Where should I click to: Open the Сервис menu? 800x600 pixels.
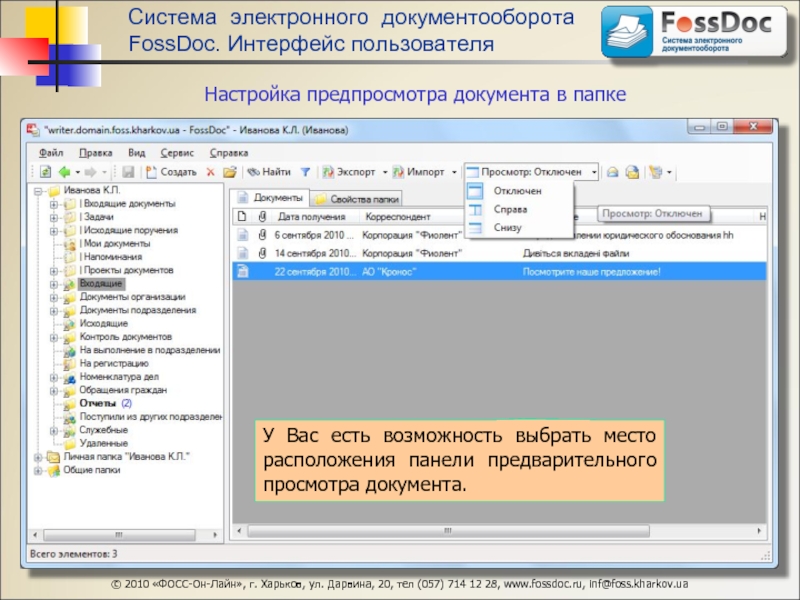click(177, 153)
